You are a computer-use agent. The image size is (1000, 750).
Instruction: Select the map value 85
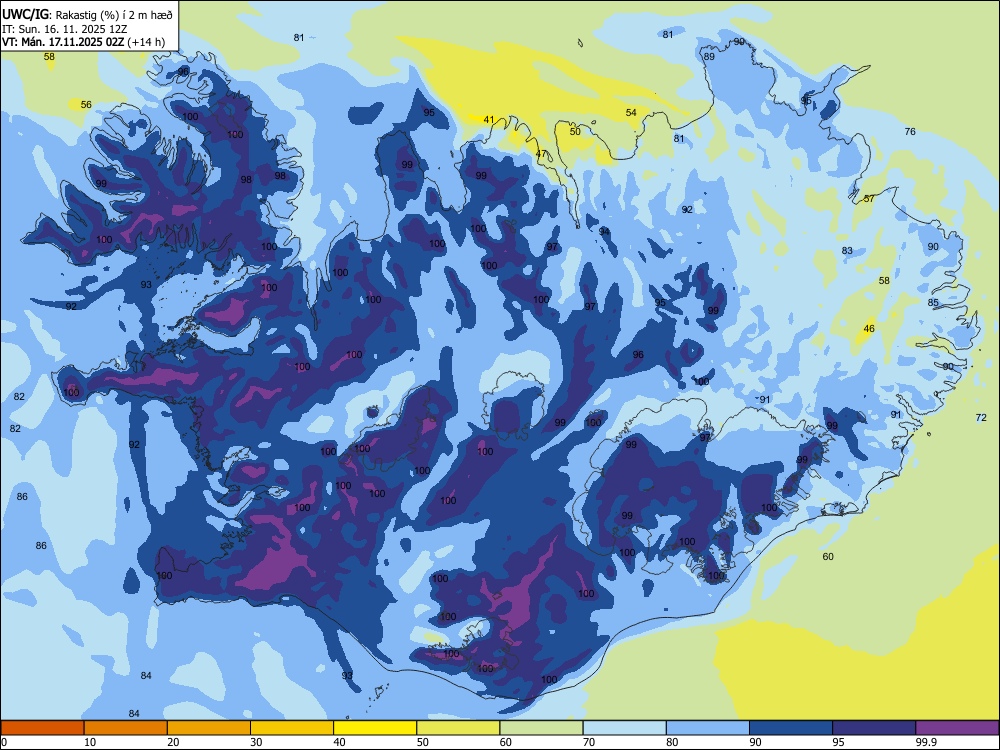coord(933,302)
